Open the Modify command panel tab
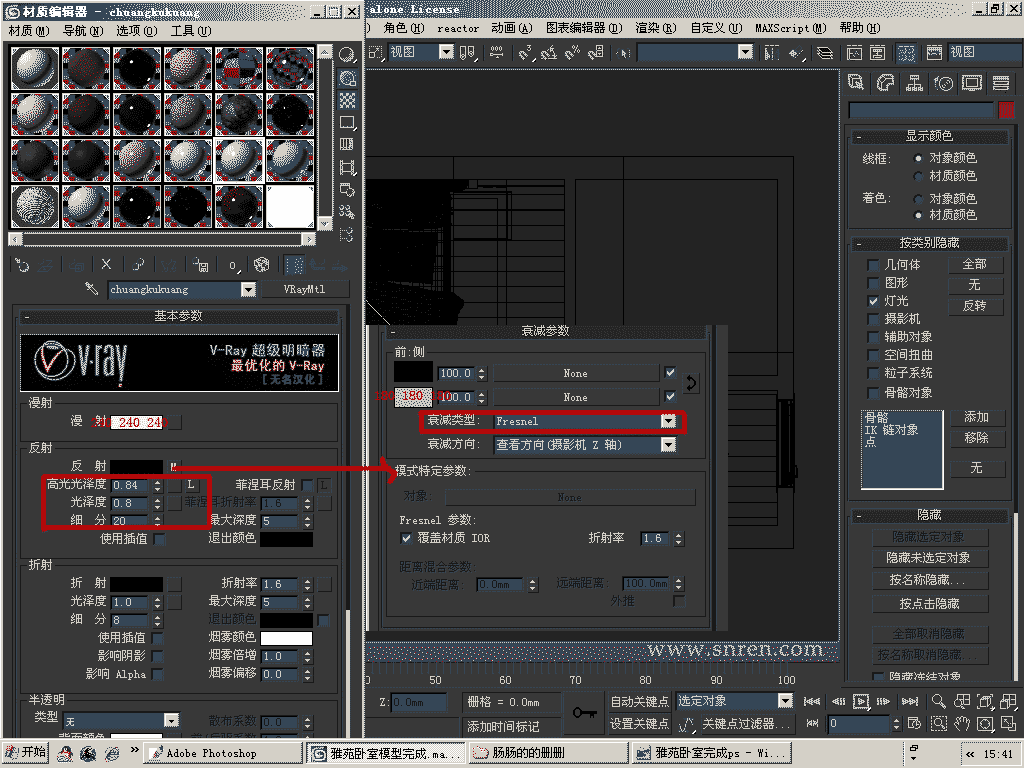Screen dimensions: 1024x768 [x=885, y=83]
